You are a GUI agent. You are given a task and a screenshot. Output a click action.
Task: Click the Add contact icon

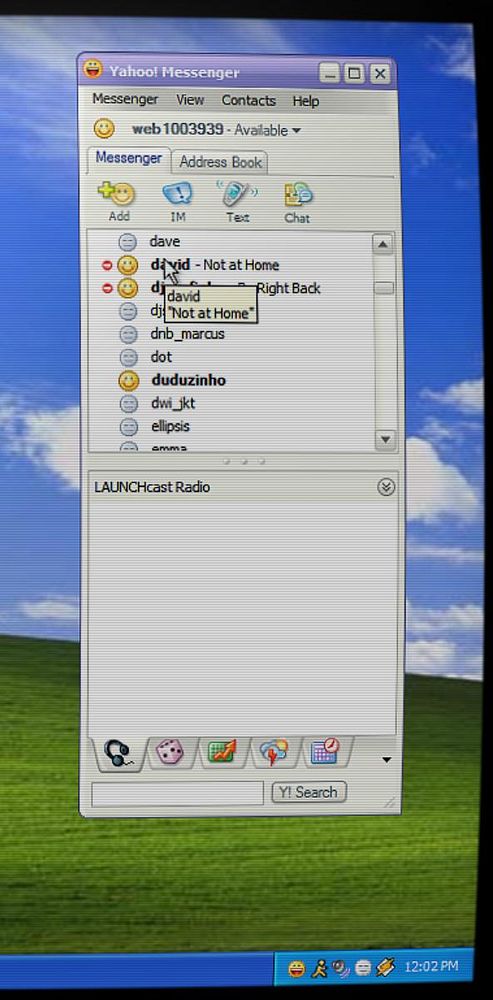(117, 194)
